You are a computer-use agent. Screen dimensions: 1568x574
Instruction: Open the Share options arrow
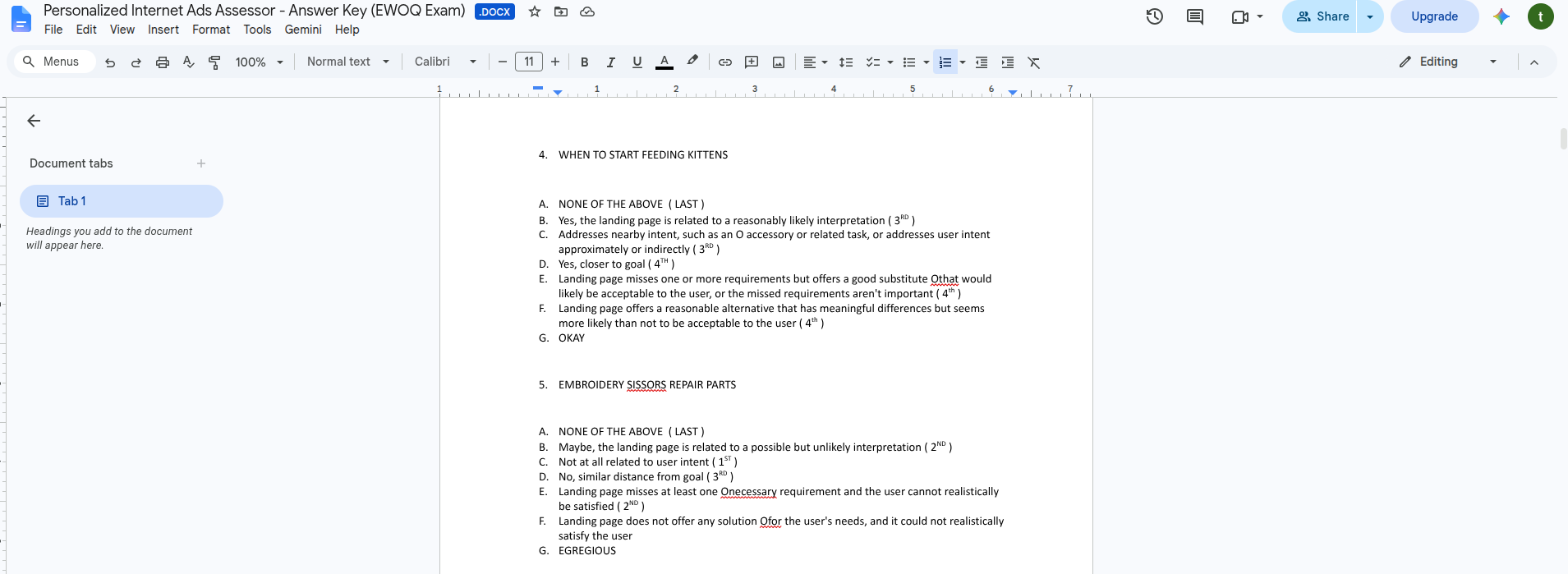pos(1370,16)
